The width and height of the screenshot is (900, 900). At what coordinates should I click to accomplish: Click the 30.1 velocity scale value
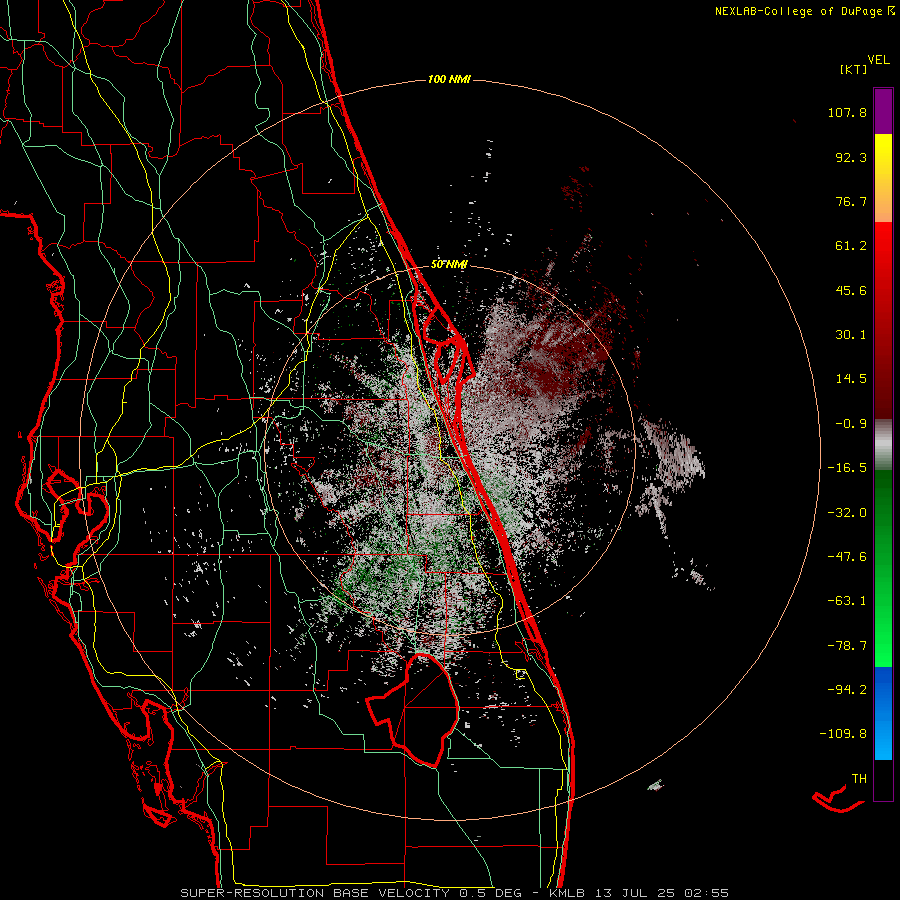(x=851, y=335)
